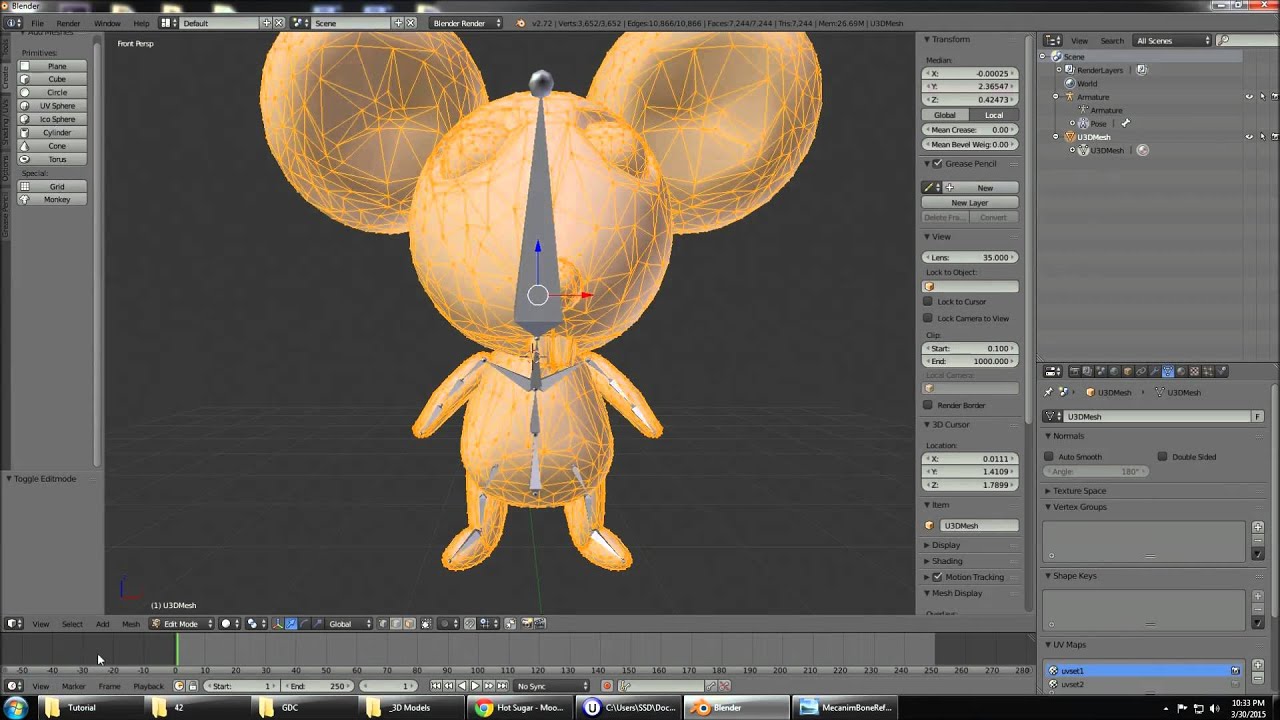Screen dimensions: 1280x720
Task: Toggle Armature visibility eye in outliner
Action: point(1249,97)
